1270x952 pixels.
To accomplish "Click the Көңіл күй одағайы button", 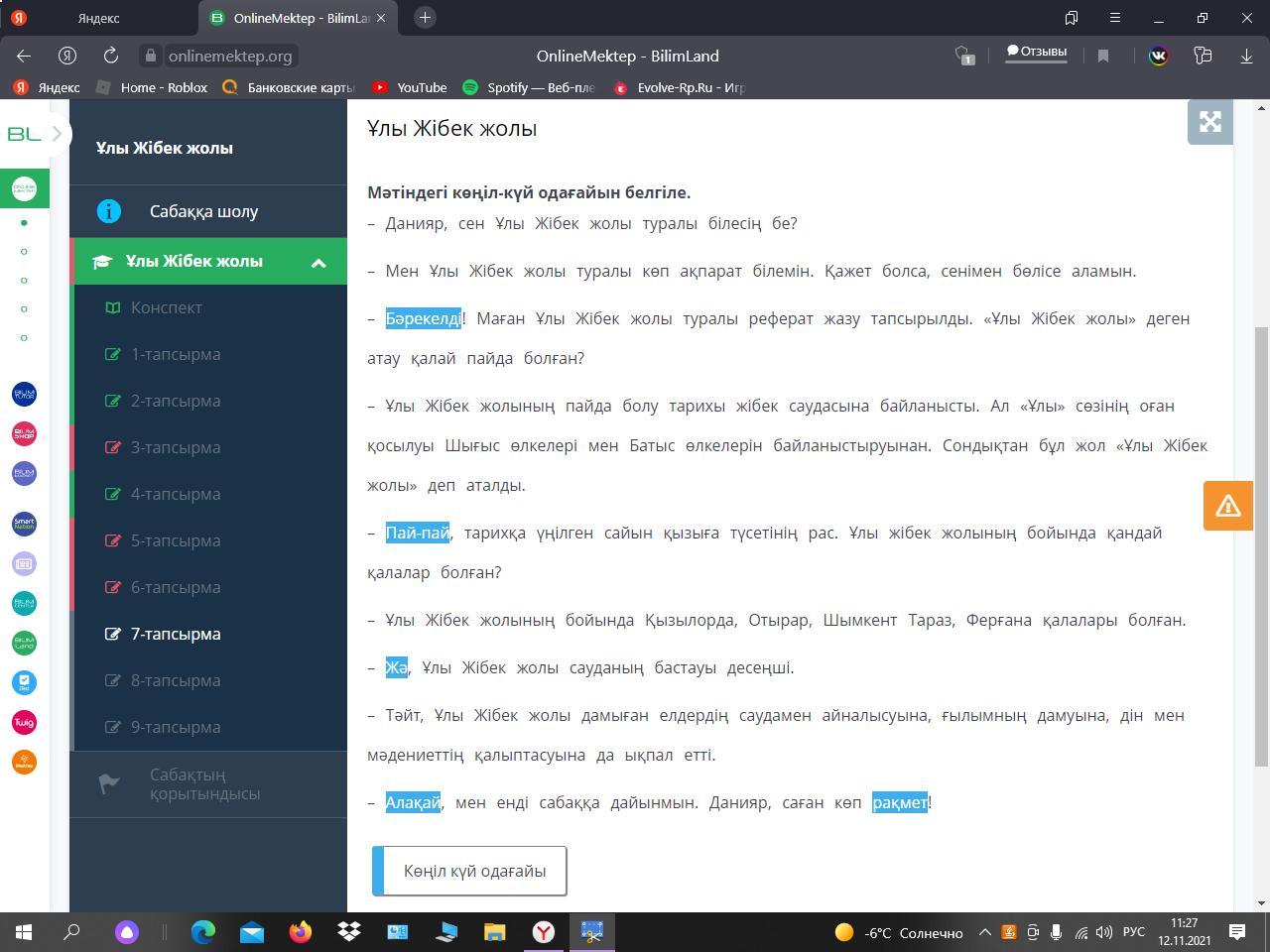I will [469, 871].
